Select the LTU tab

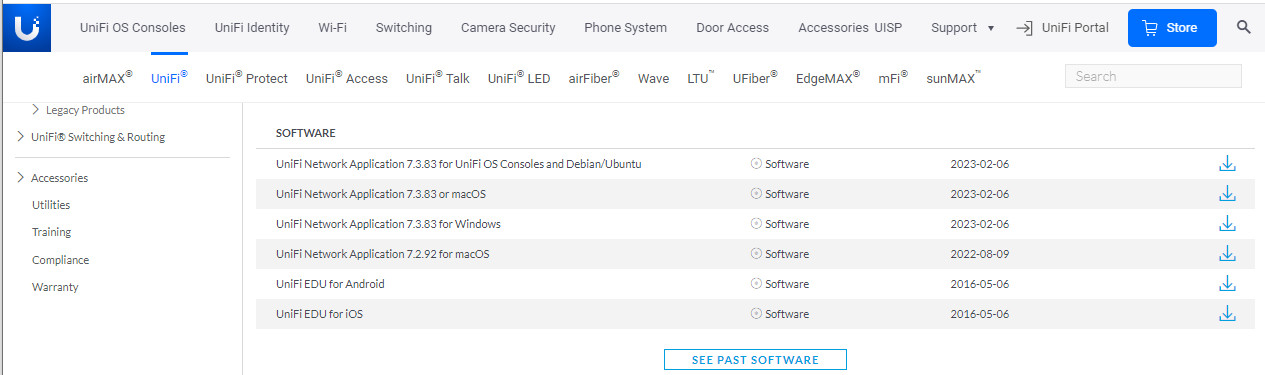[x=700, y=77]
